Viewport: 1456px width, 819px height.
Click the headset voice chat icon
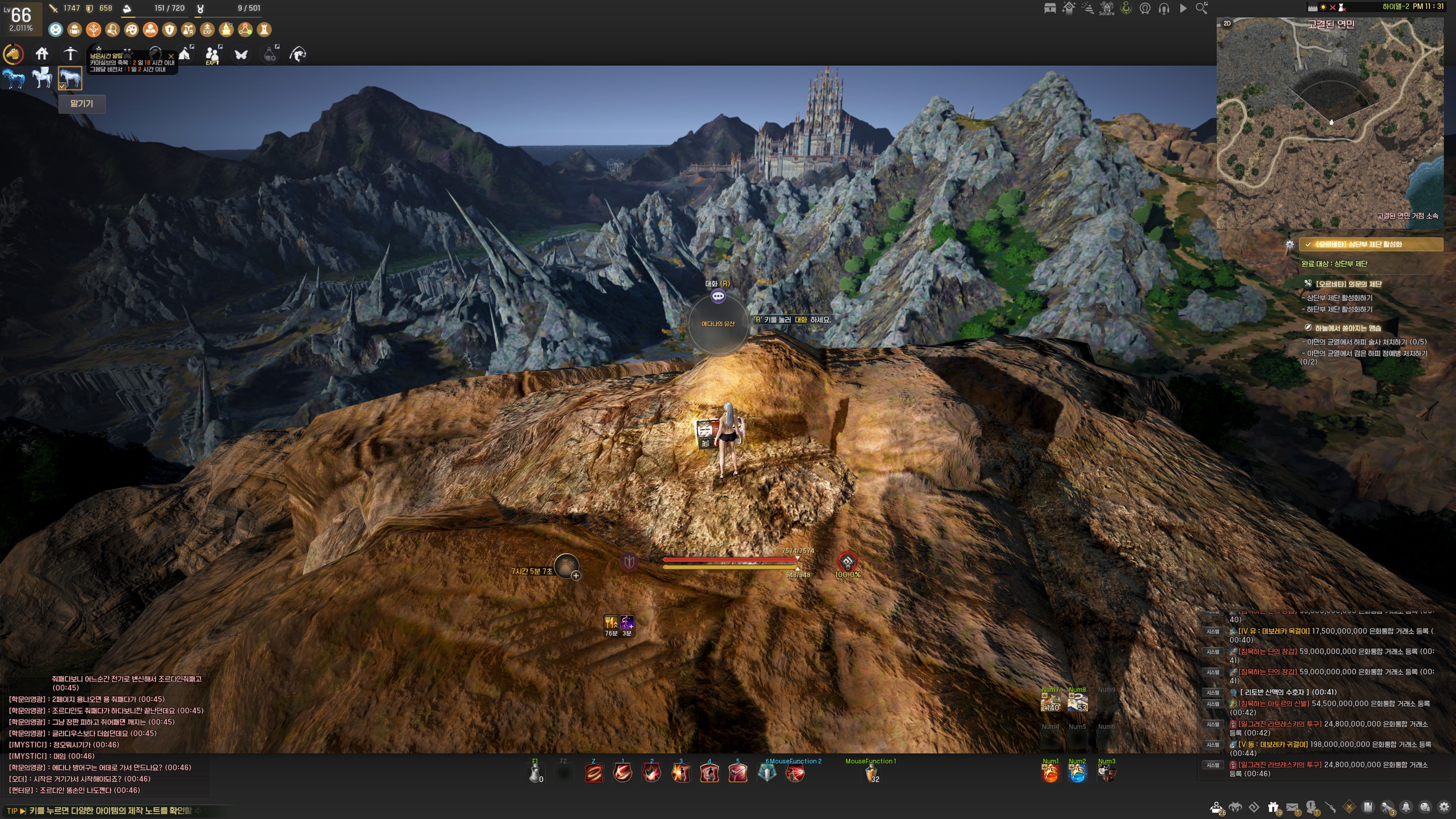(1164, 8)
